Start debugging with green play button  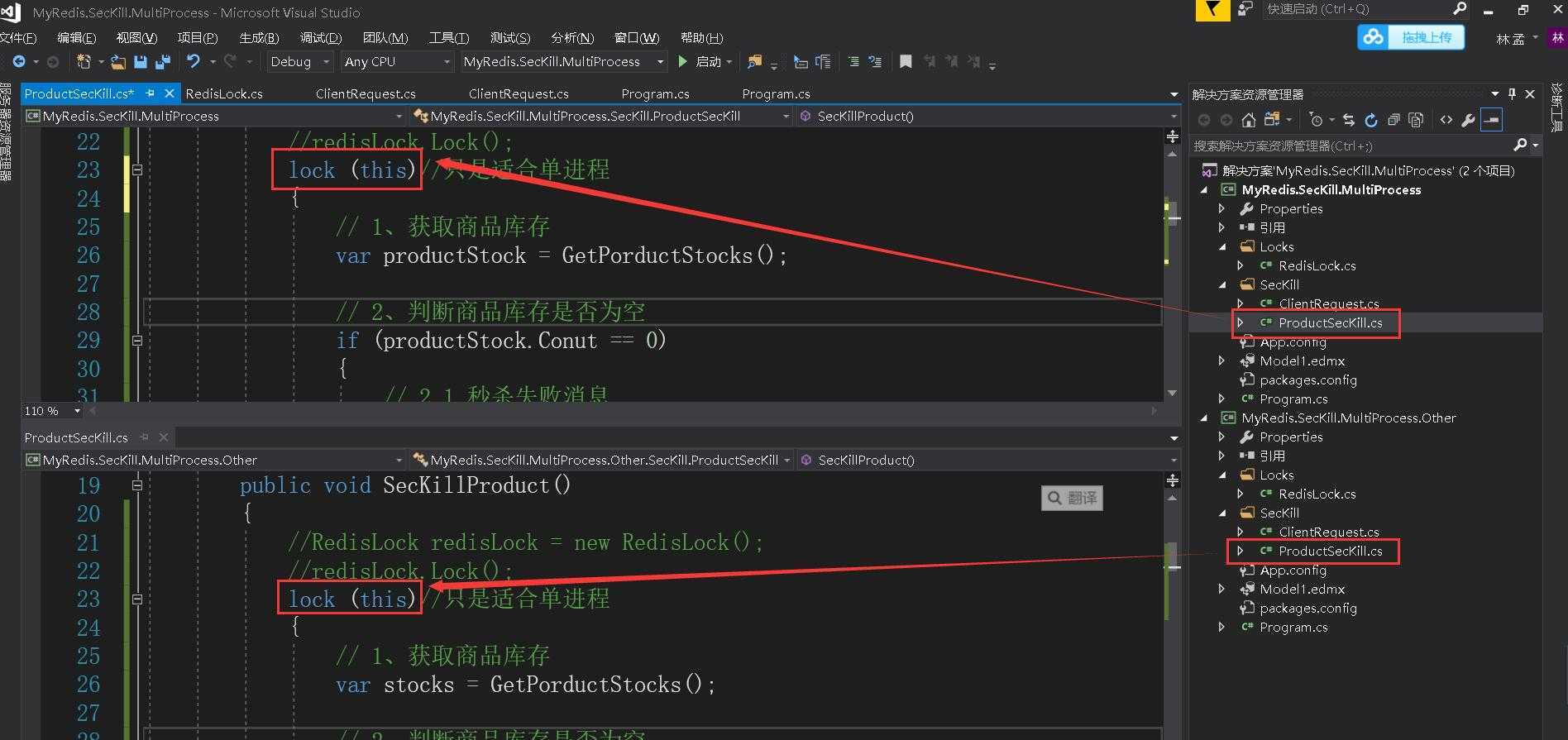(682, 61)
